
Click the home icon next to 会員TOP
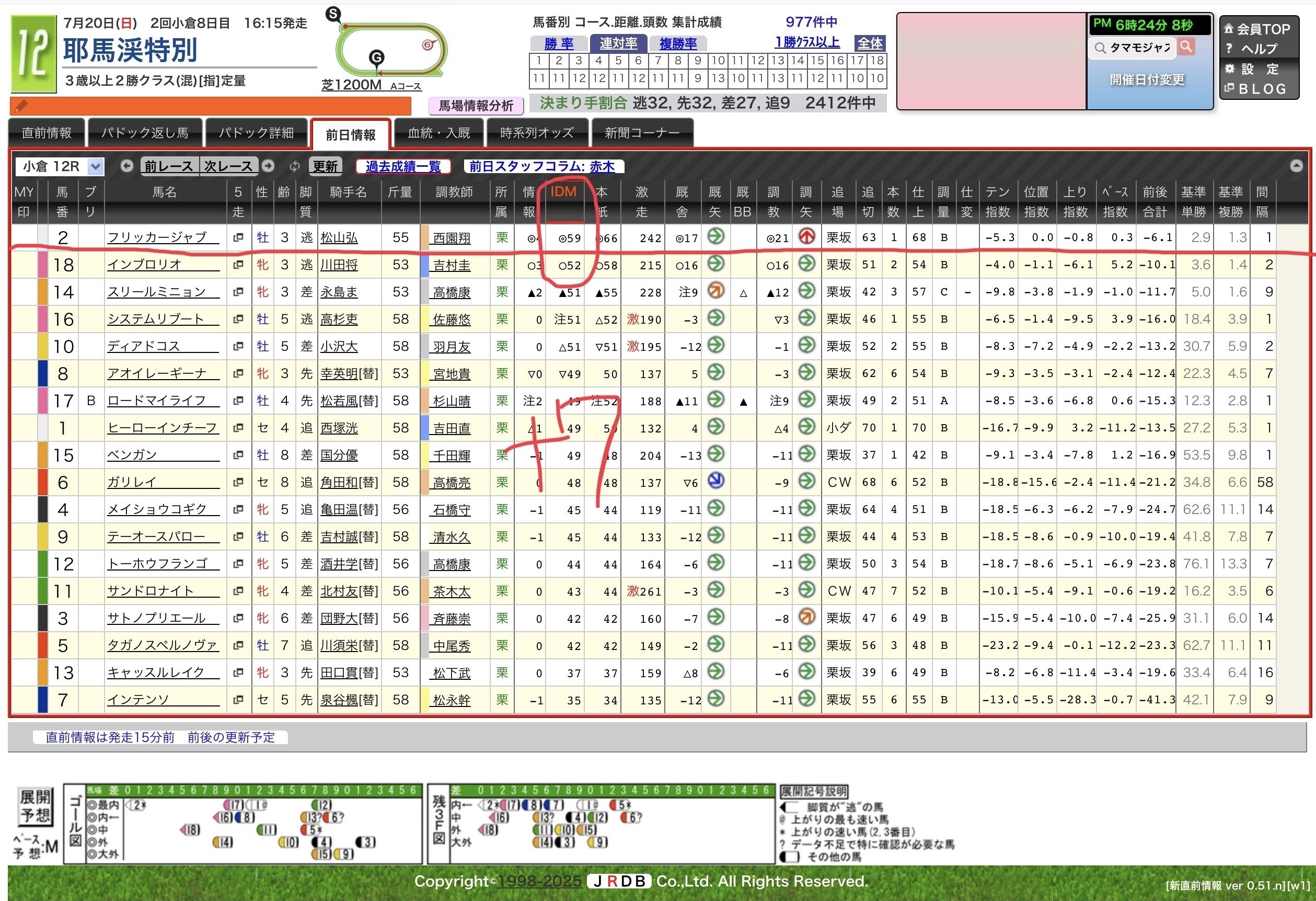tap(1229, 28)
